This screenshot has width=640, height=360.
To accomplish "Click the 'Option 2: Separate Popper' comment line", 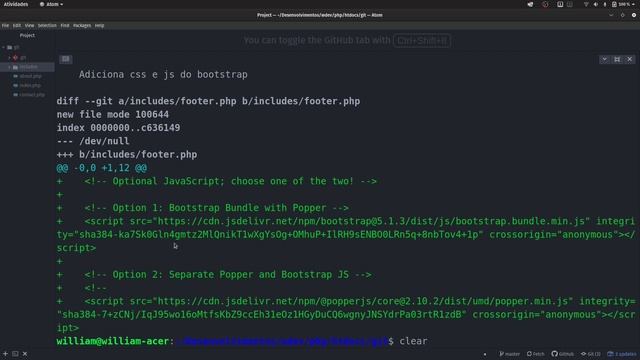I will pyautogui.click(x=228, y=275).
